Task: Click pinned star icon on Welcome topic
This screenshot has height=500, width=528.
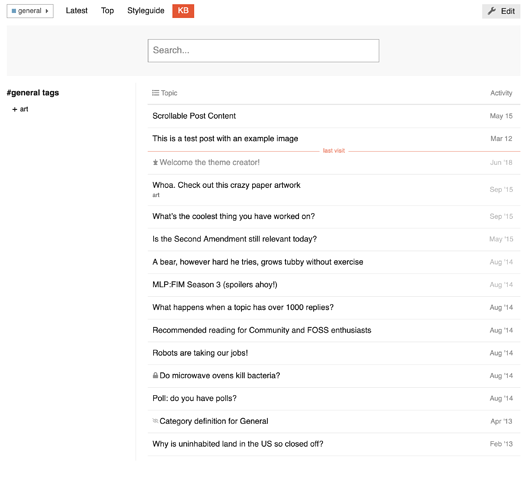Action: tap(155, 163)
